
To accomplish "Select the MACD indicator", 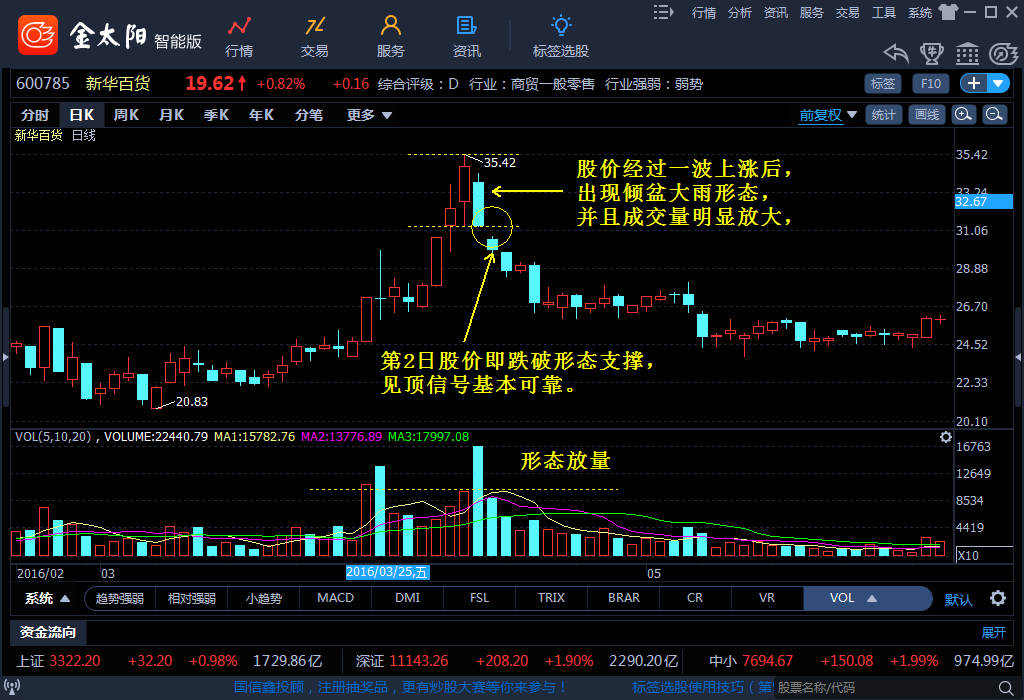I will (x=336, y=598).
